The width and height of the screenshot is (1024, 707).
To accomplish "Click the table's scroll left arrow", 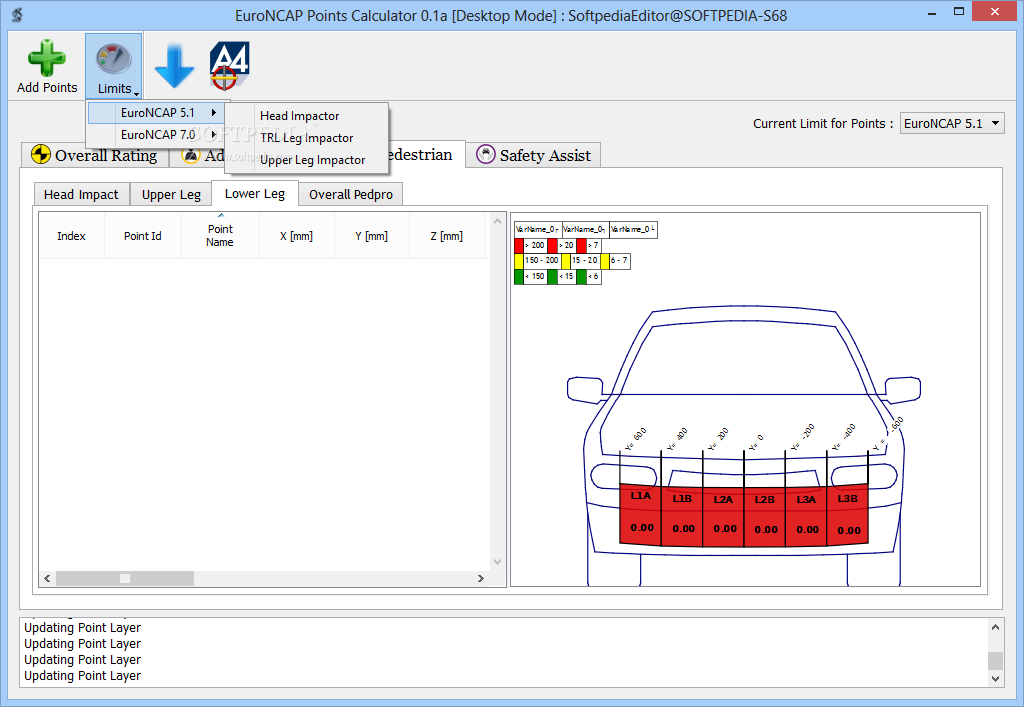I will pyautogui.click(x=47, y=578).
